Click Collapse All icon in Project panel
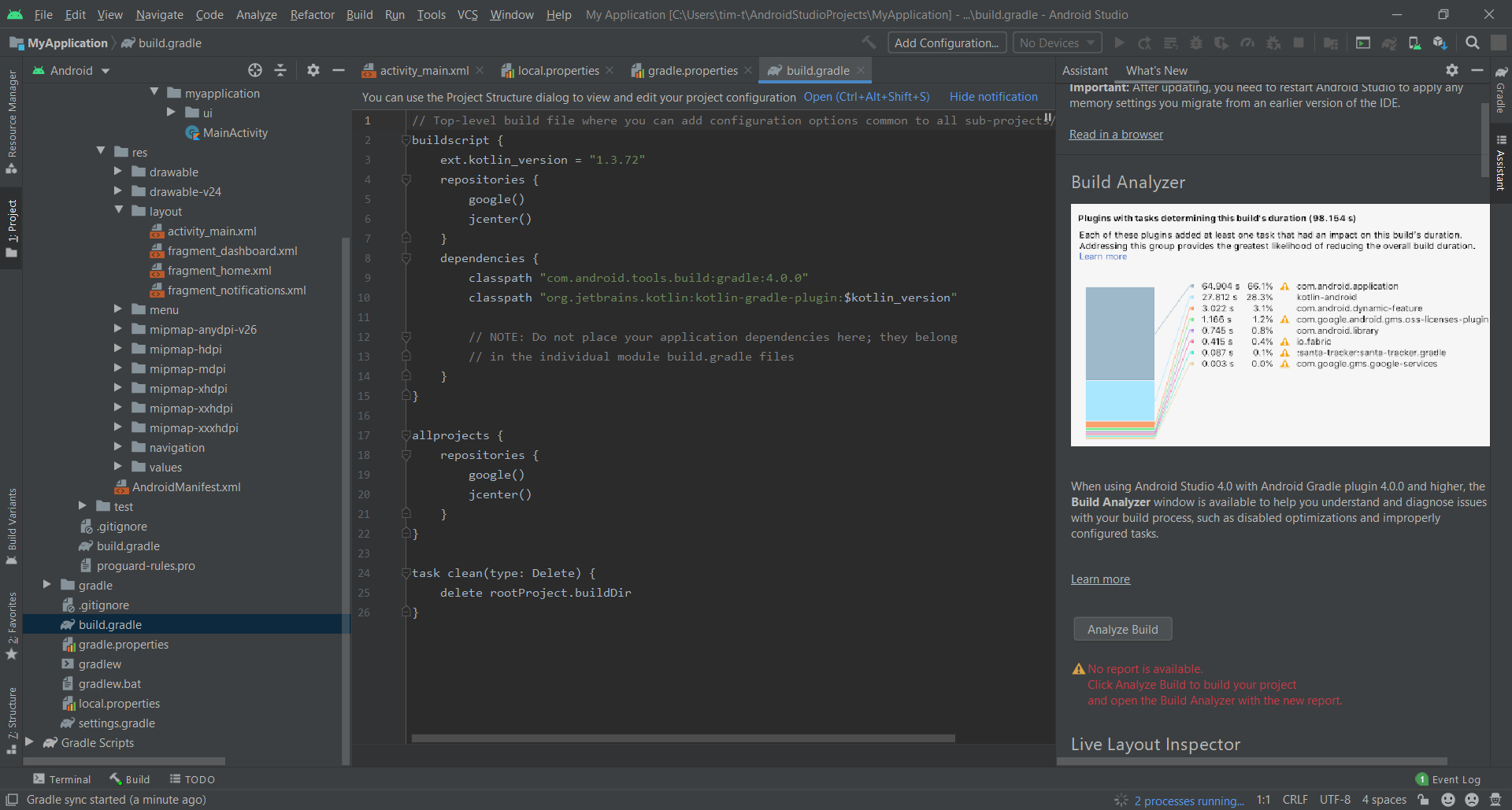The height and width of the screenshot is (810, 1512). click(280, 71)
